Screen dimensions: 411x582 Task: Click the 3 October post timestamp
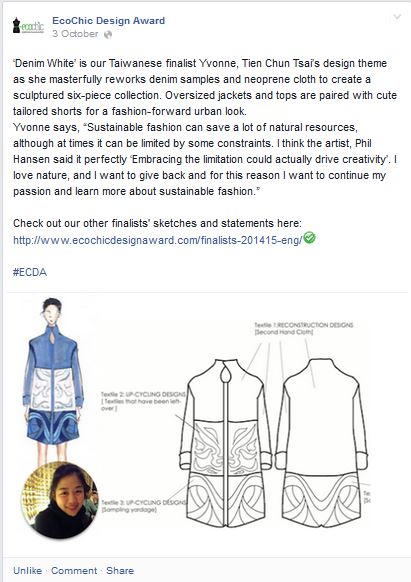(75, 34)
